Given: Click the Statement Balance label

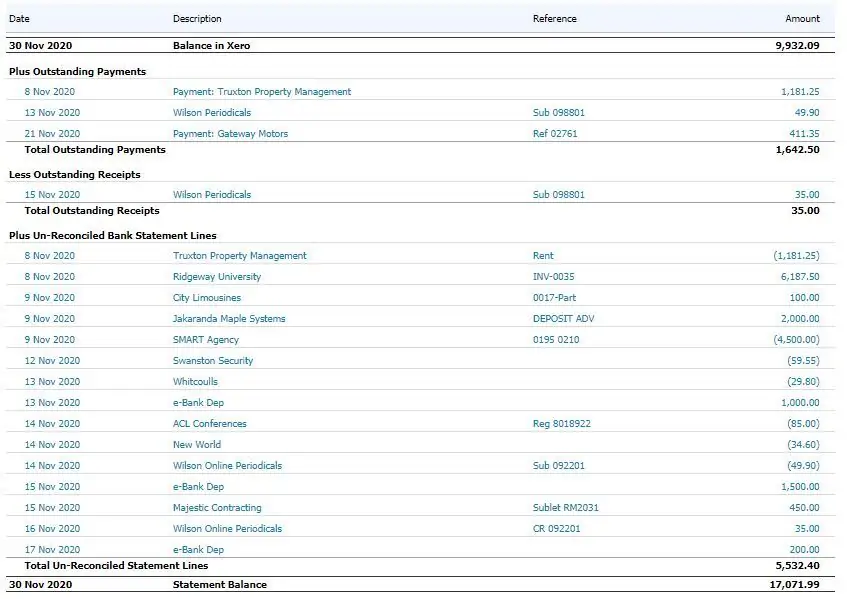Looking at the screenshot, I should point(220,585).
